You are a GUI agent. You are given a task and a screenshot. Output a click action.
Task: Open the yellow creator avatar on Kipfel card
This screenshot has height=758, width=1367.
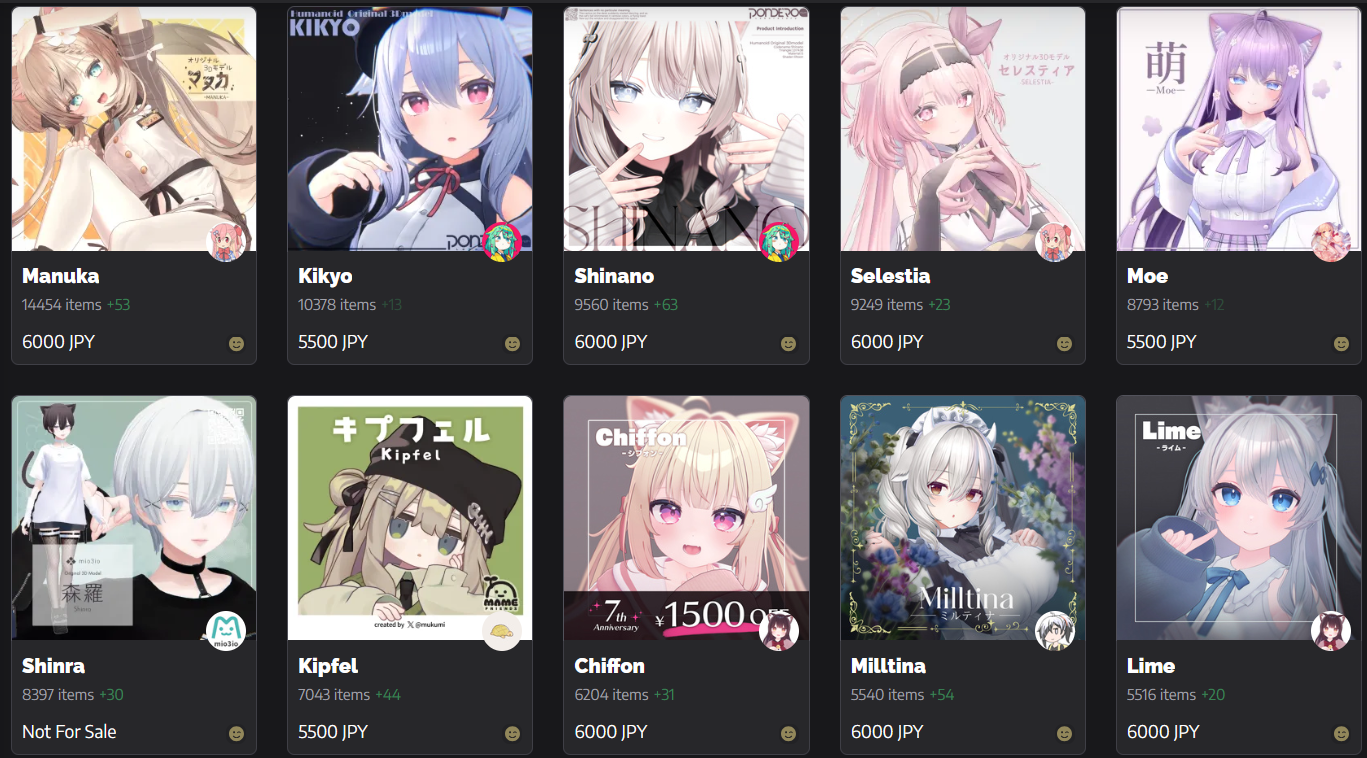click(x=502, y=632)
